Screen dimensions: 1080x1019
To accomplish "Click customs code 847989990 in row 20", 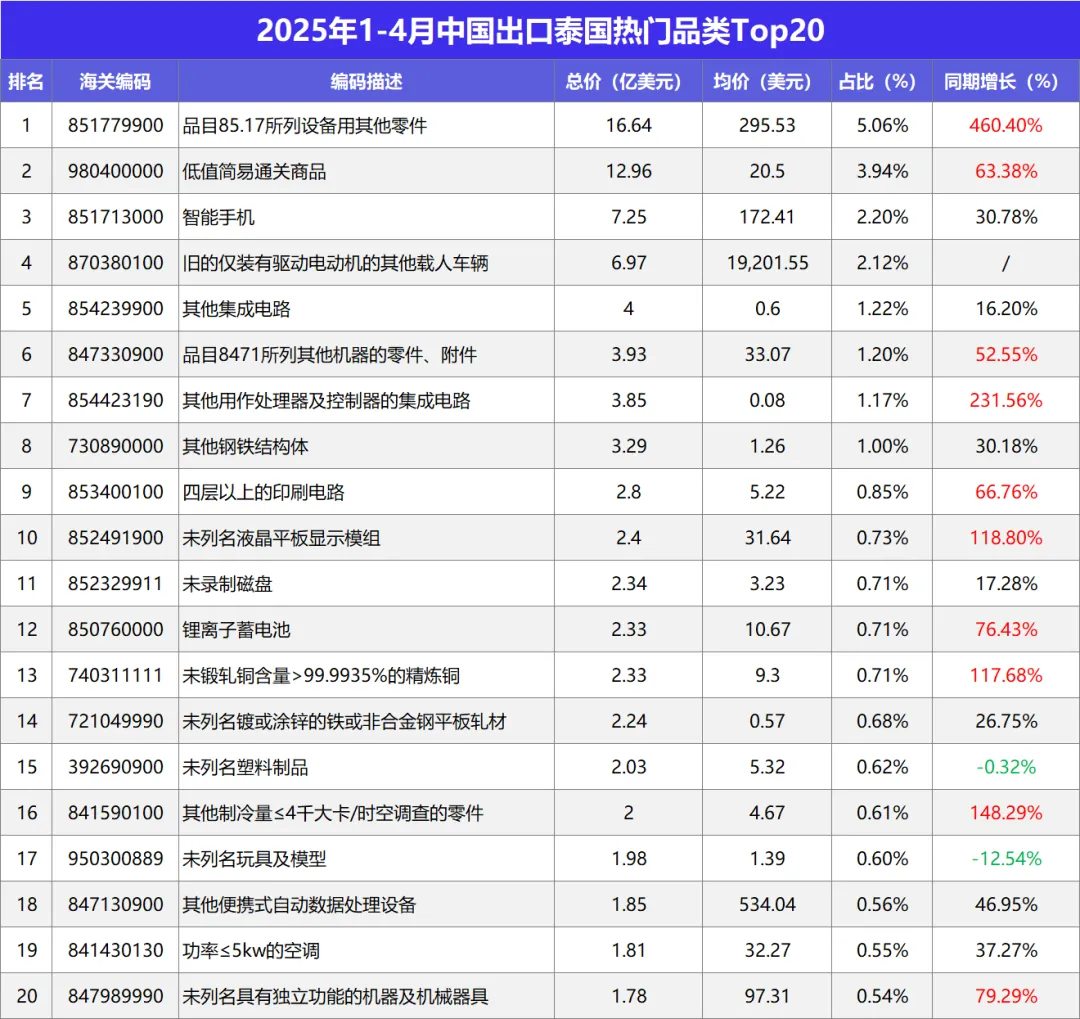I will click(x=115, y=996).
